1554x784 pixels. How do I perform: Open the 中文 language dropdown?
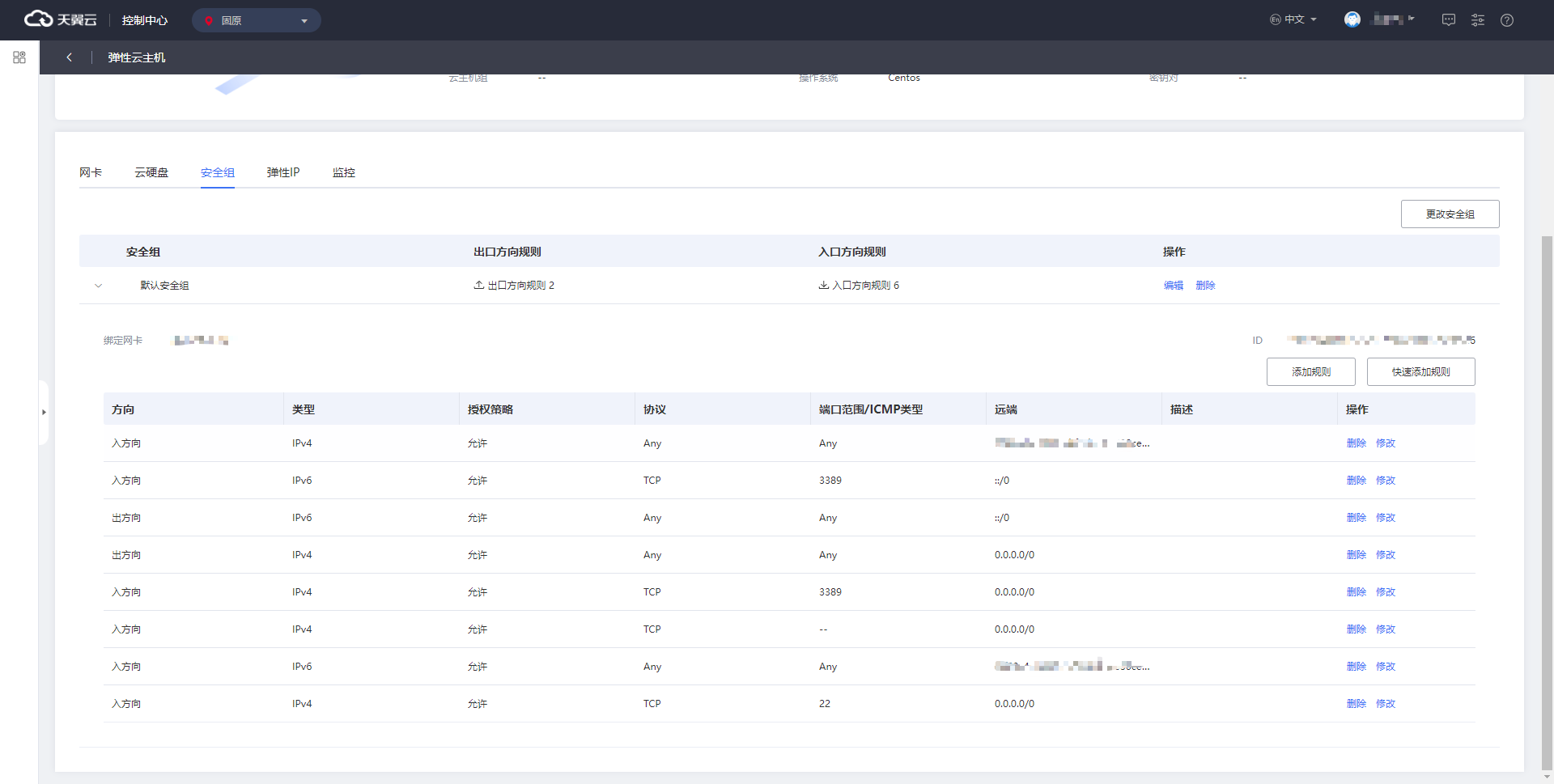point(1293,19)
